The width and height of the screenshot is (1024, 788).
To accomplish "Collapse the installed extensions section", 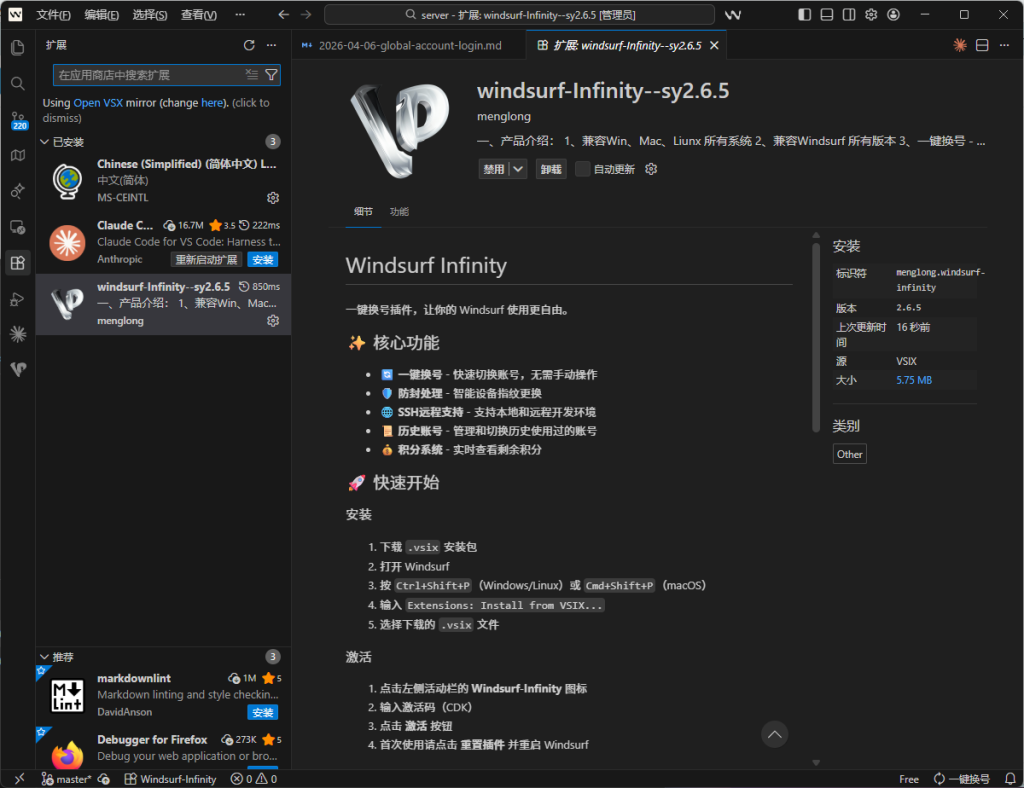I will (x=44, y=142).
